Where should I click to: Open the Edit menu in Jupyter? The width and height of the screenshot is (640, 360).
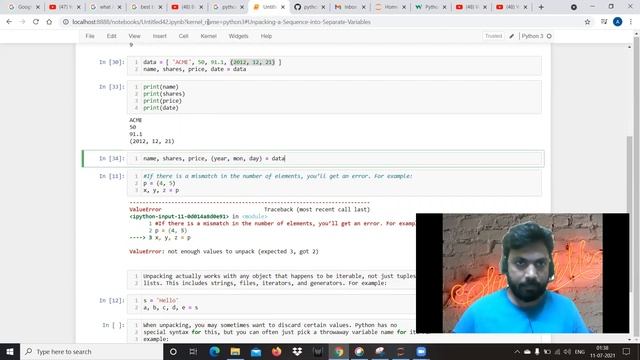click(111, 36)
